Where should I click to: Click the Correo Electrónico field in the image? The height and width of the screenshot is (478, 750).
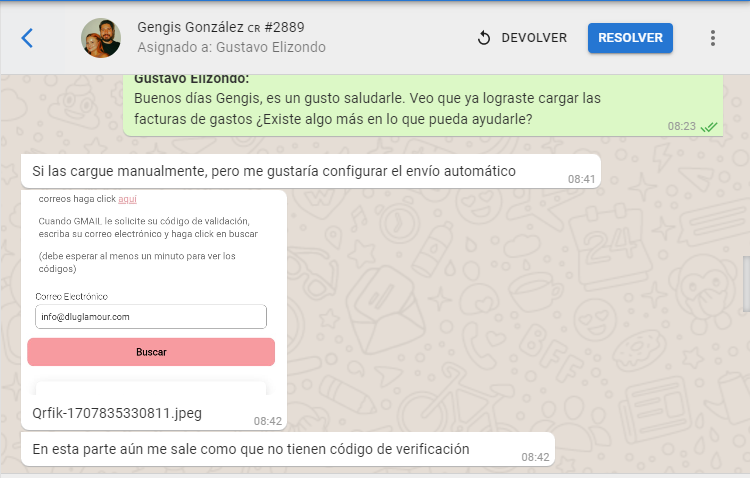[x=151, y=316]
